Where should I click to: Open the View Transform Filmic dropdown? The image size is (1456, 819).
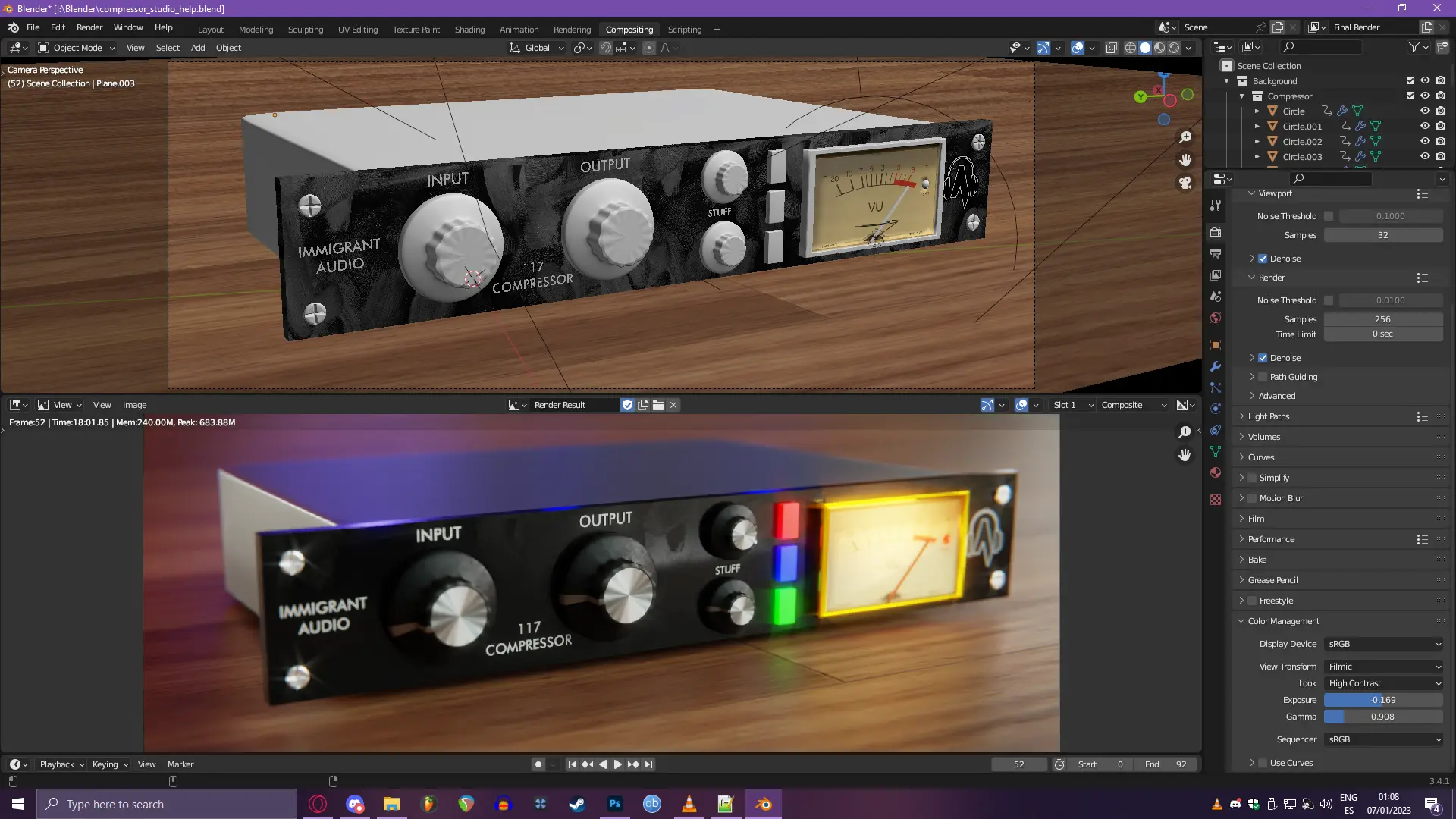click(x=1384, y=667)
